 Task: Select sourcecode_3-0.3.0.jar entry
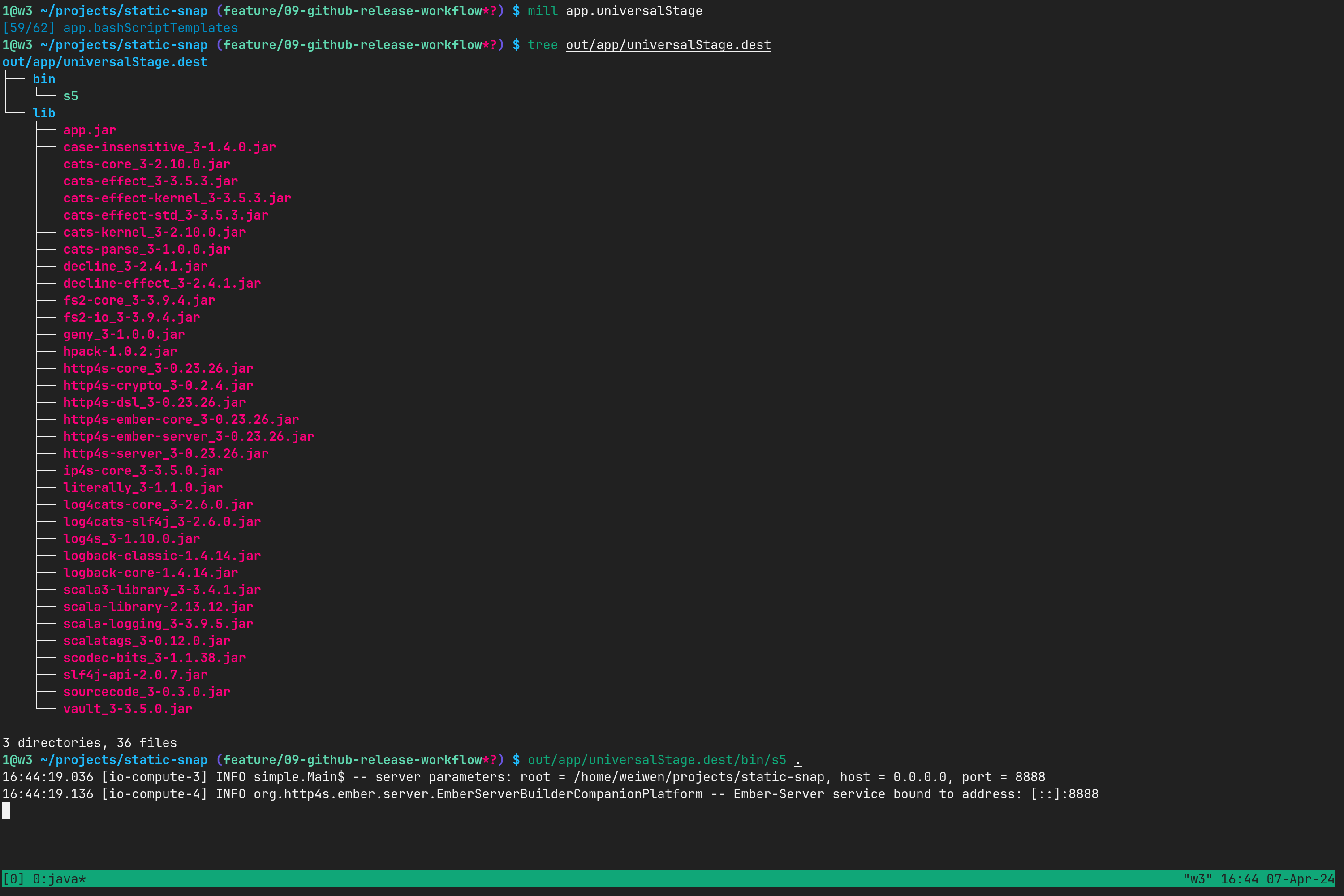coord(147,692)
